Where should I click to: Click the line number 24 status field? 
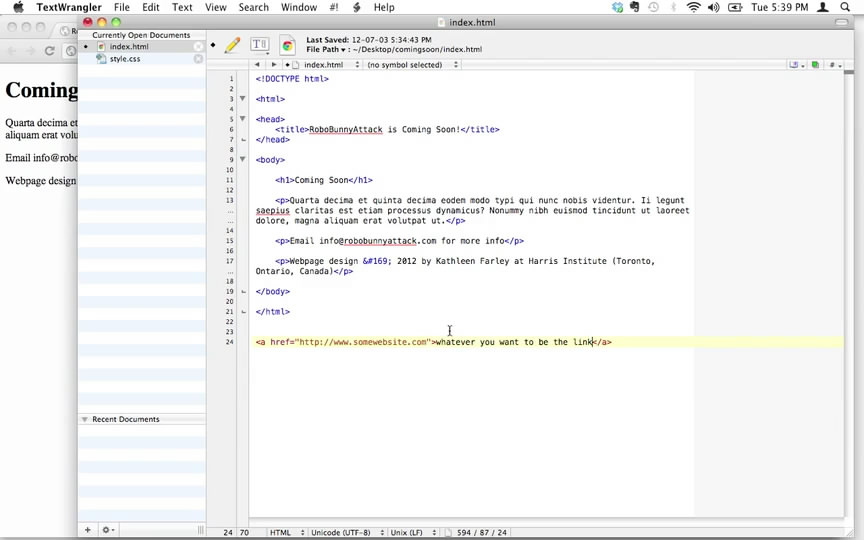pyautogui.click(x=228, y=532)
